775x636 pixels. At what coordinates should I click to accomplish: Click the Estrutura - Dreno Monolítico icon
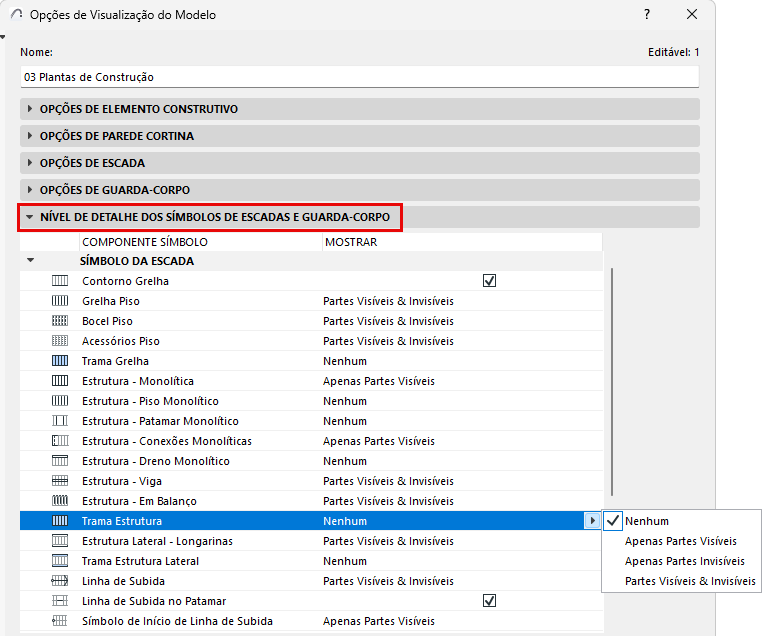(60, 461)
